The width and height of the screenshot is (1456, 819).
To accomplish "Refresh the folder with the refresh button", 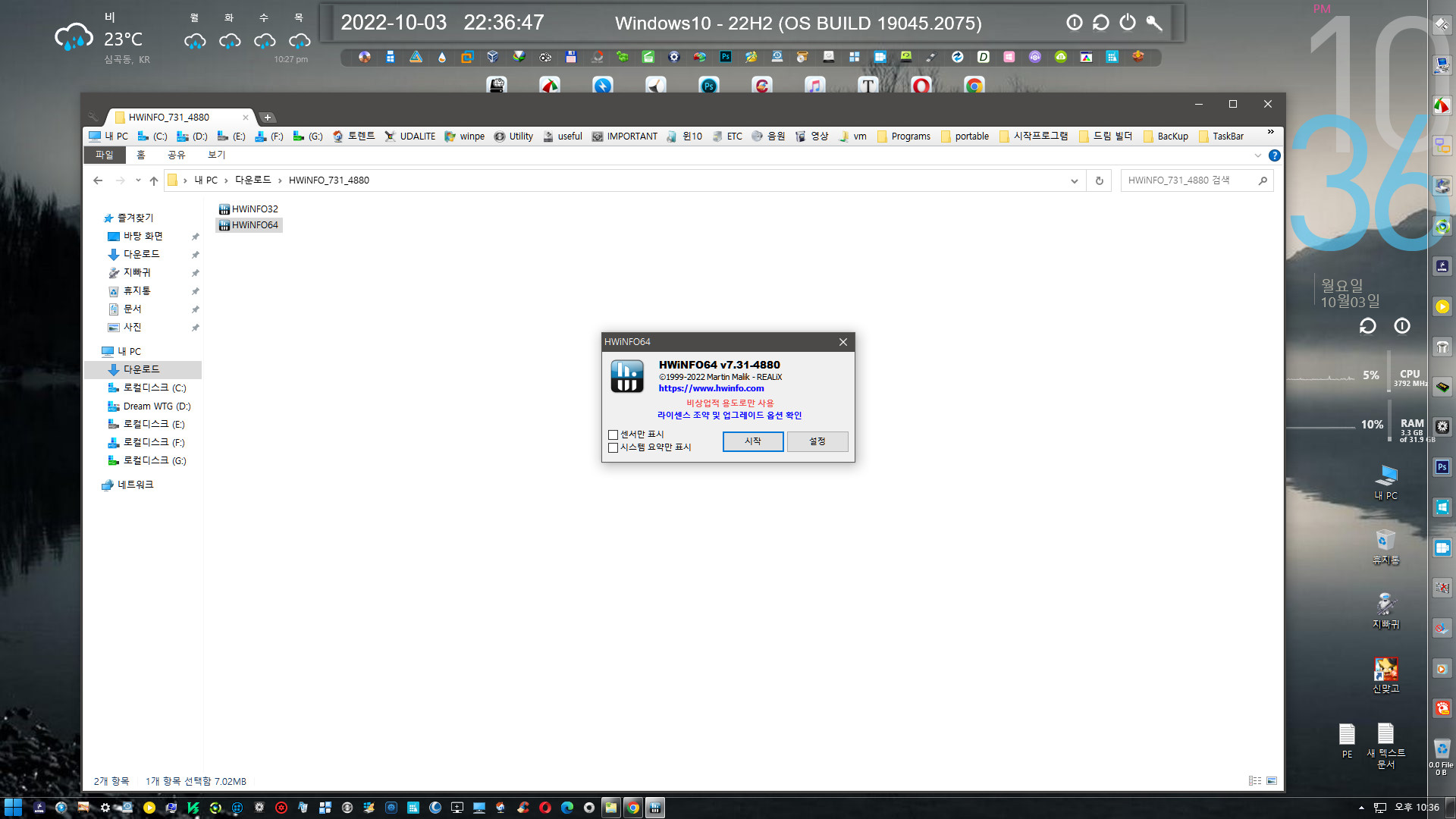I will tap(1099, 180).
